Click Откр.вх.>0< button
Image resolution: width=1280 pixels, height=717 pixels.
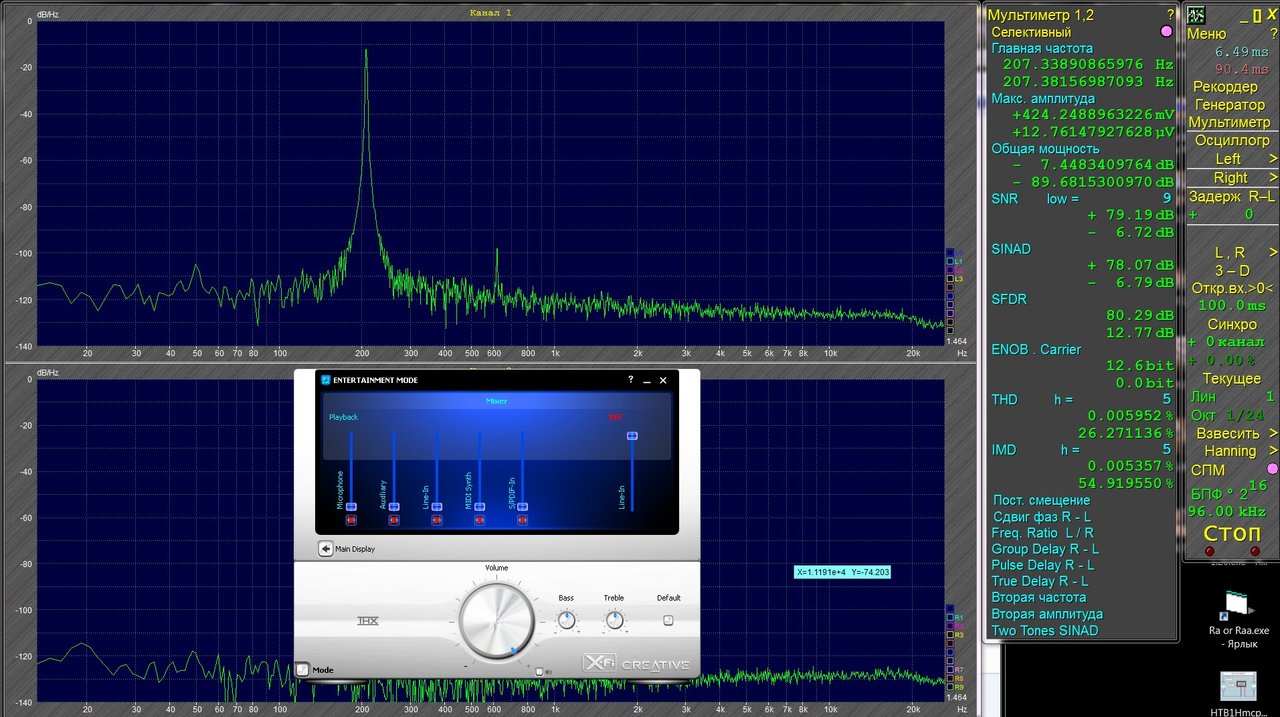point(1232,289)
